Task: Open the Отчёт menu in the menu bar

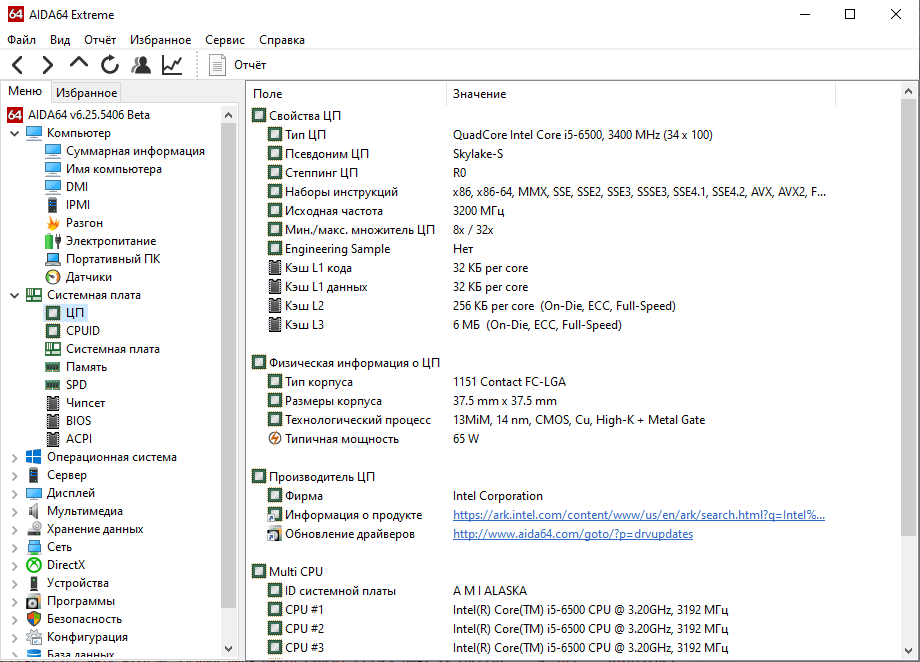Action: coord(100,40)
